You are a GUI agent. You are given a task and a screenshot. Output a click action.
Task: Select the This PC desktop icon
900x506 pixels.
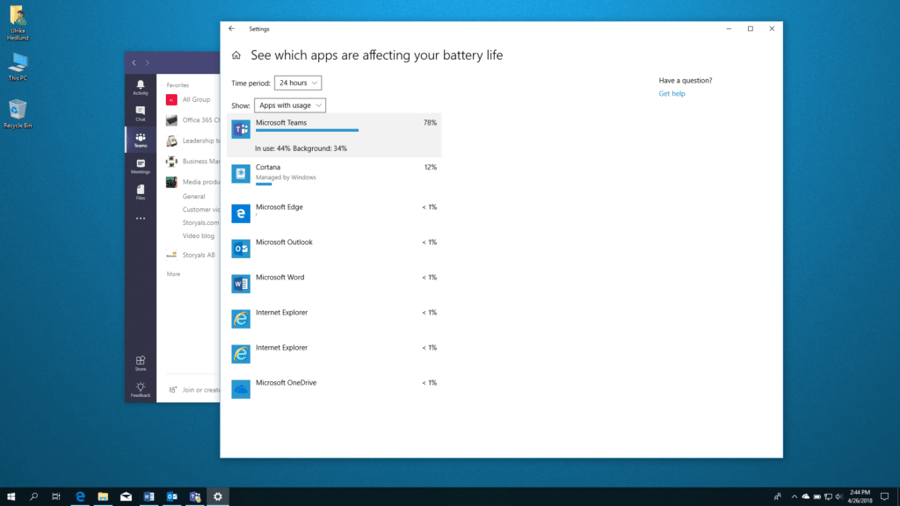pos(18,67)
